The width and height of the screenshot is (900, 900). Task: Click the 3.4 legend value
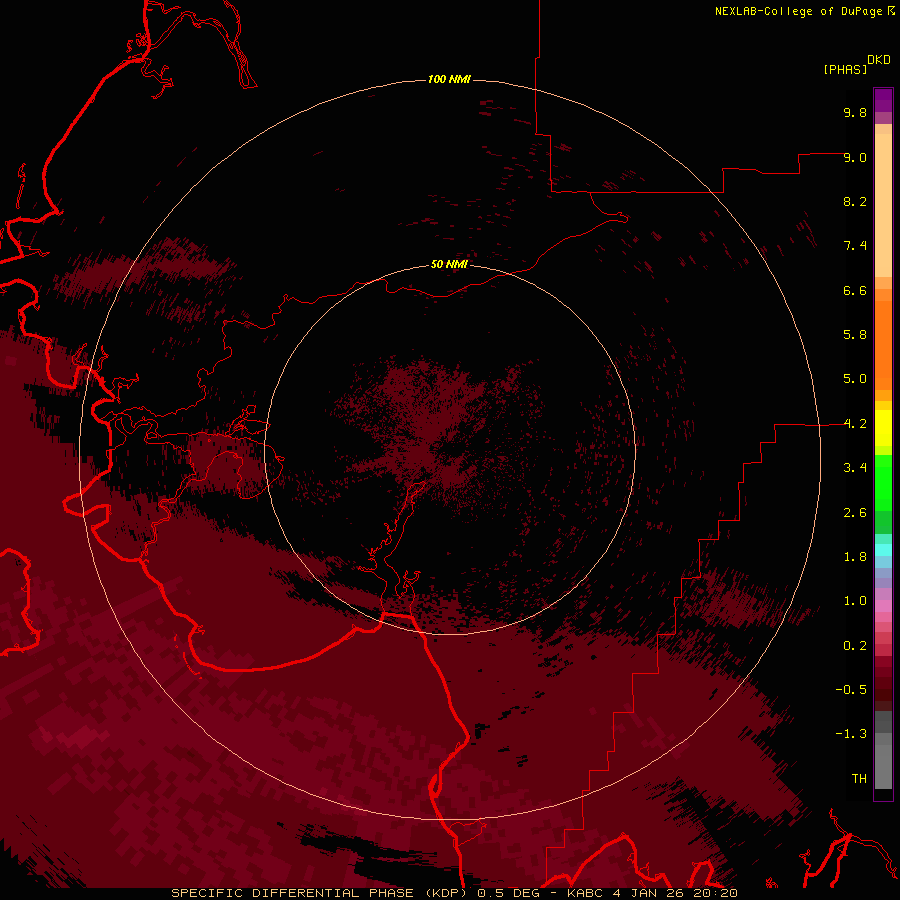[x=855, y=468]
